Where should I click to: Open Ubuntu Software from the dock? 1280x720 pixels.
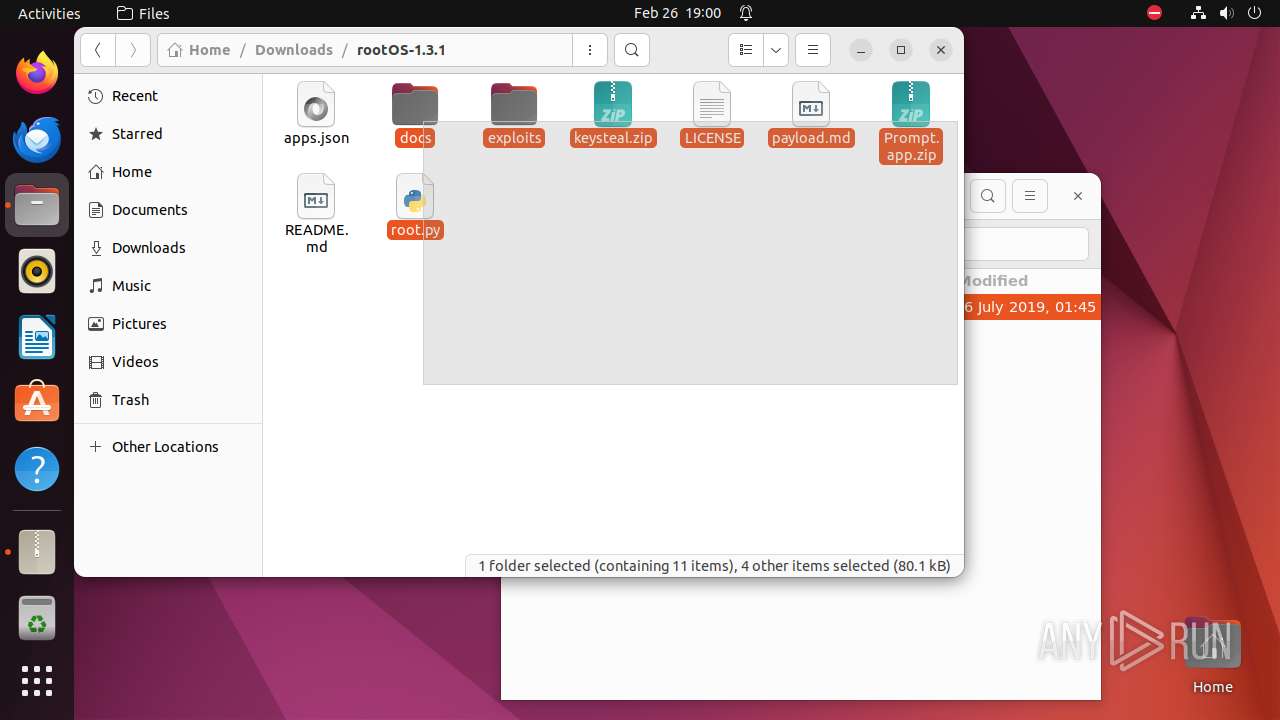(x=37, y=403)
